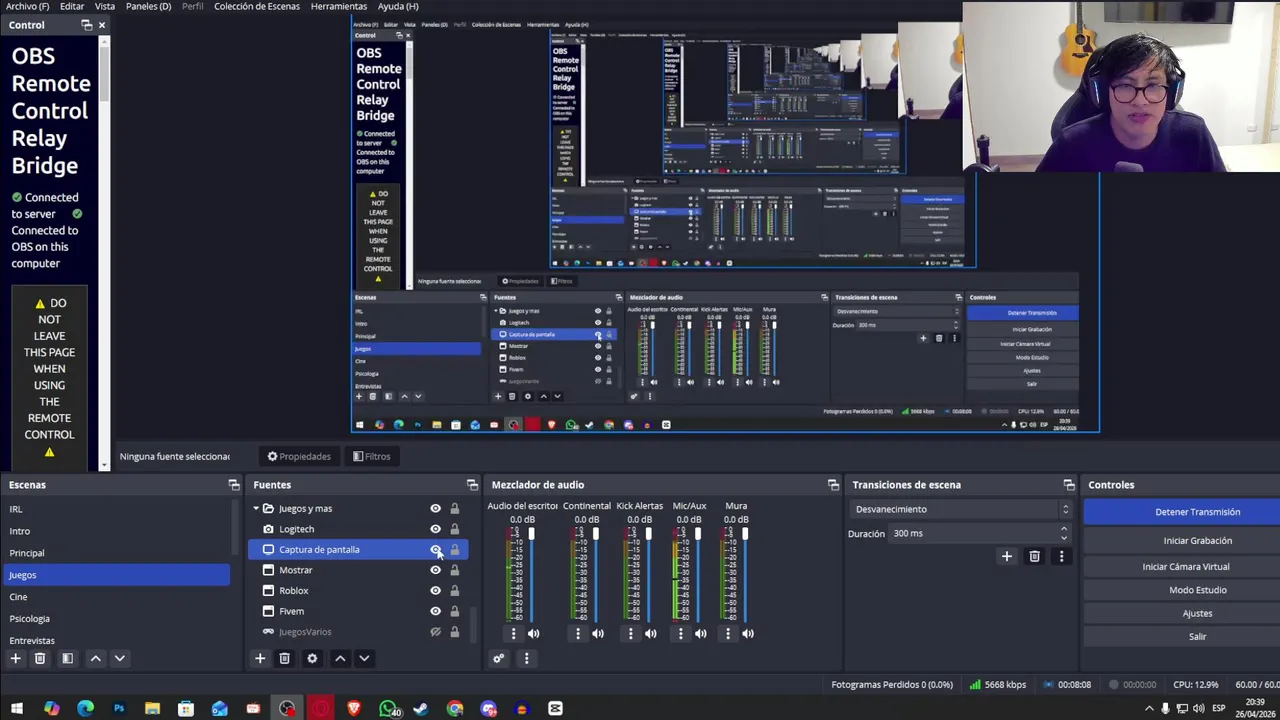Move the selected scene down
1280x720 pixels.
(x=119, y=658)
